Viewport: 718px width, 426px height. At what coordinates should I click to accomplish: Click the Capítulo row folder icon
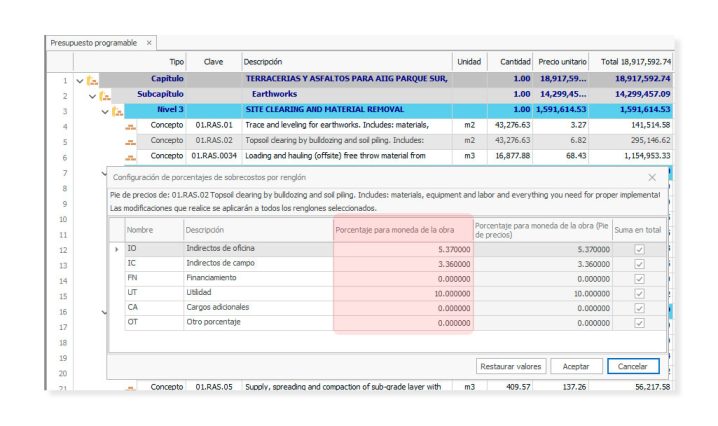click(x=92, y=81)
